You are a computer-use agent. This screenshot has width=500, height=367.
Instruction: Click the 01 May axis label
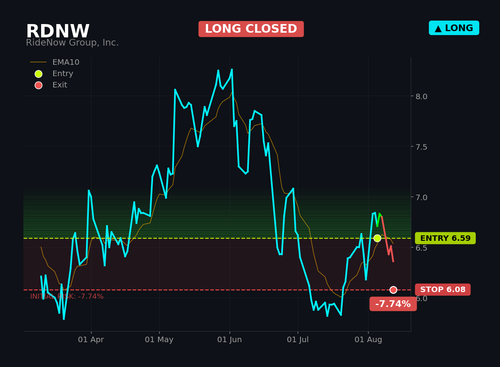pos(159,340)
